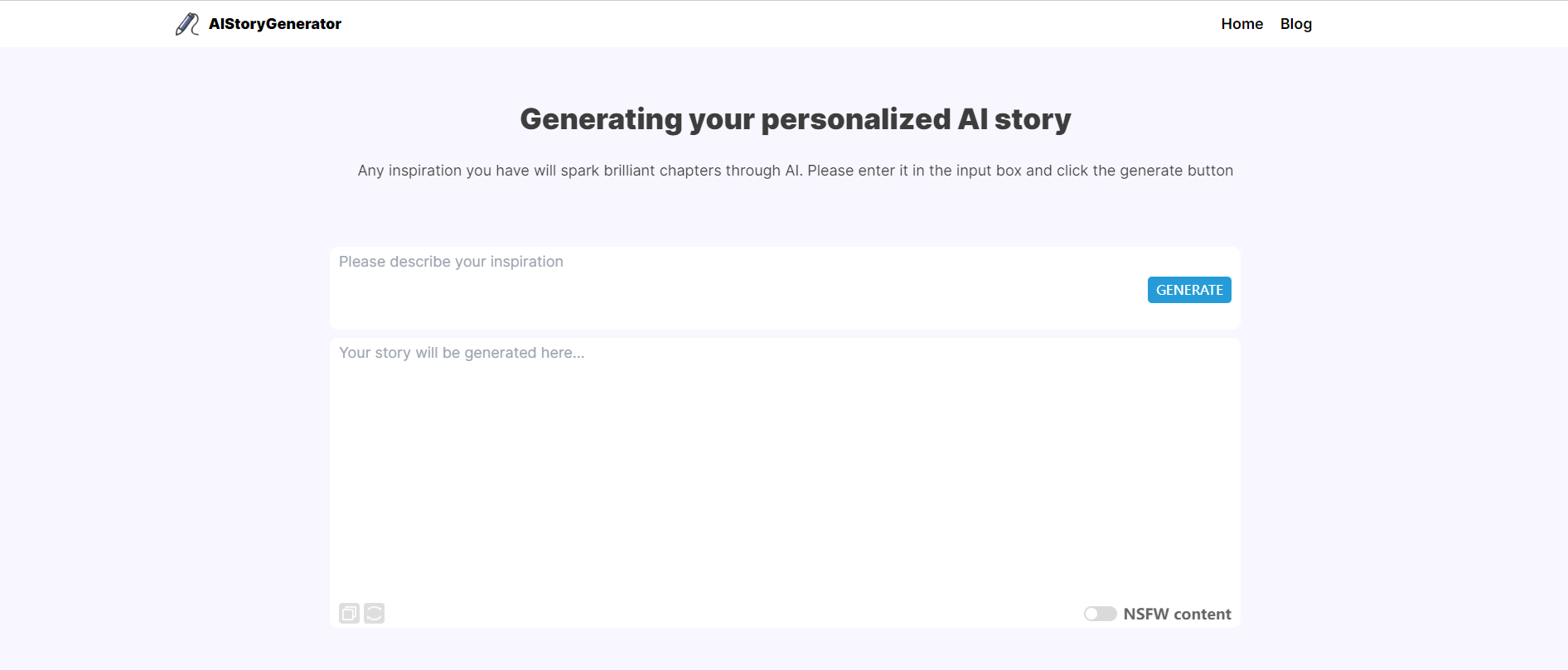Click AIStoryGenerator site title link
The height and width of the screenshot is (670, 1568).
275,23
